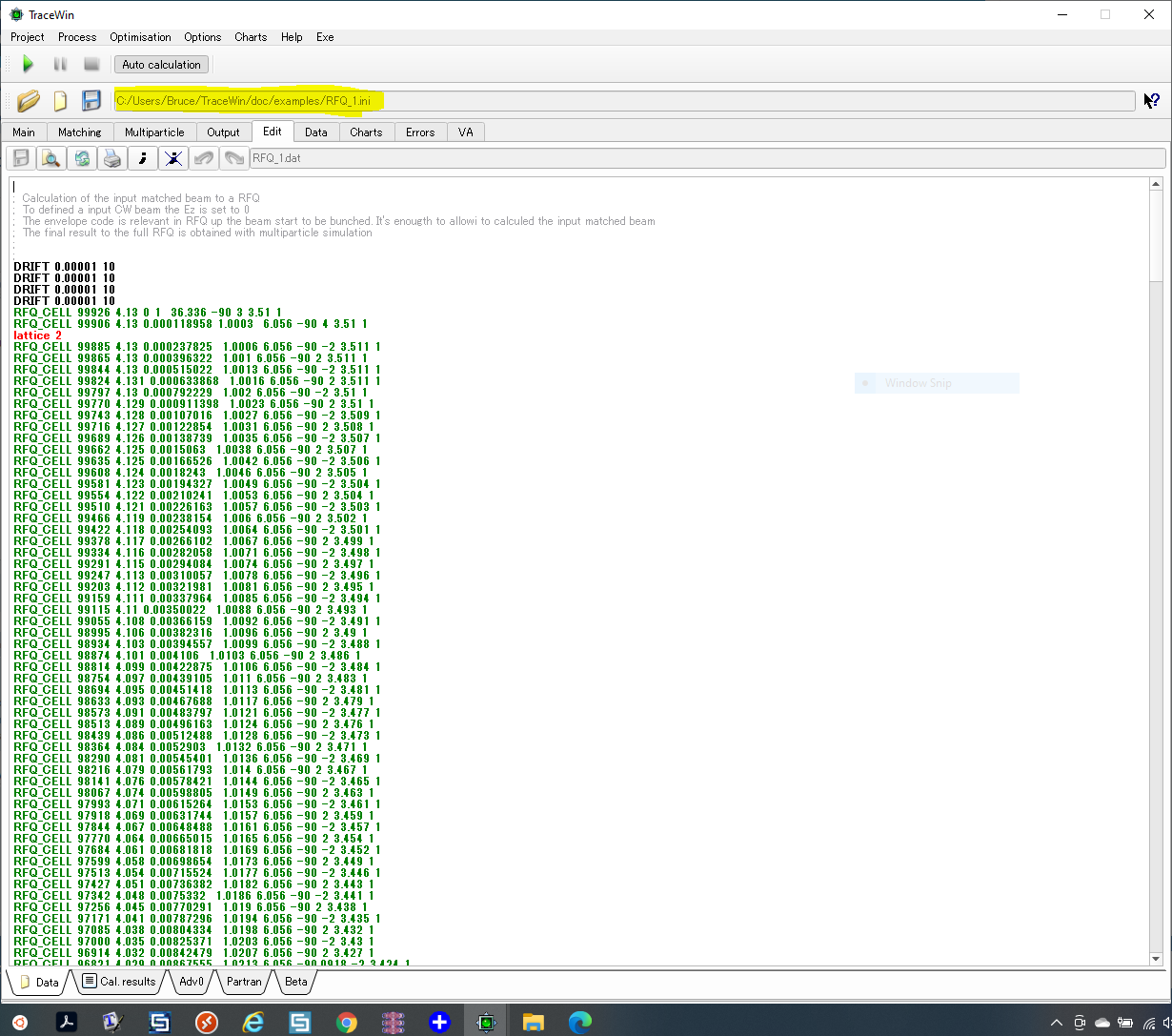Open File Explorer from the taskbar

pos(533,1022)
